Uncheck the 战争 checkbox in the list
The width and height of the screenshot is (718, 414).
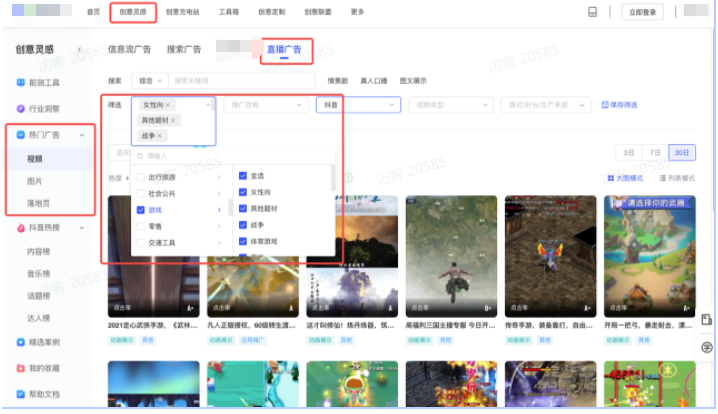pyautogui.click(x=243, y=225)
